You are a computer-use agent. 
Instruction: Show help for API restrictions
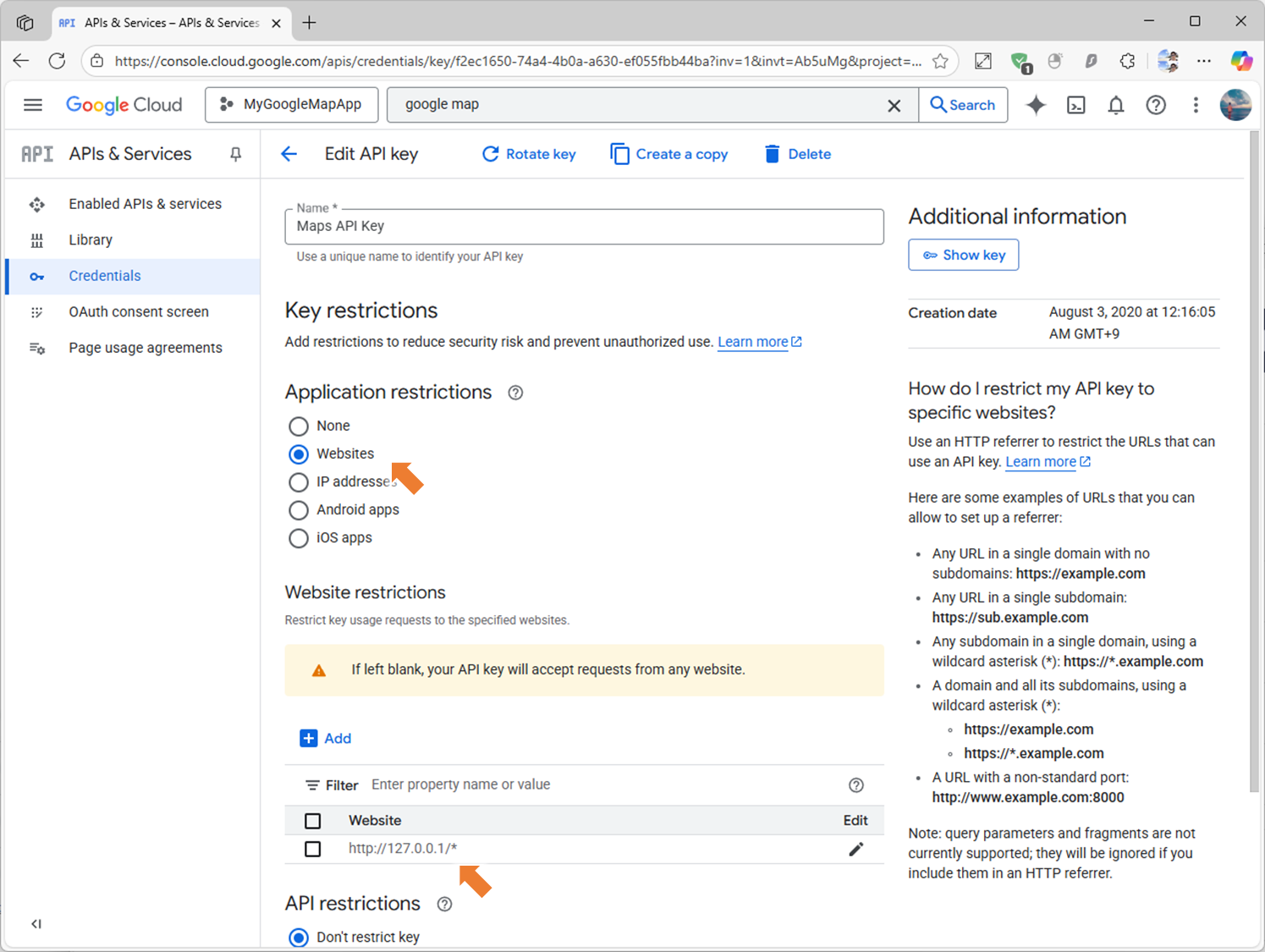coord(444,904)
